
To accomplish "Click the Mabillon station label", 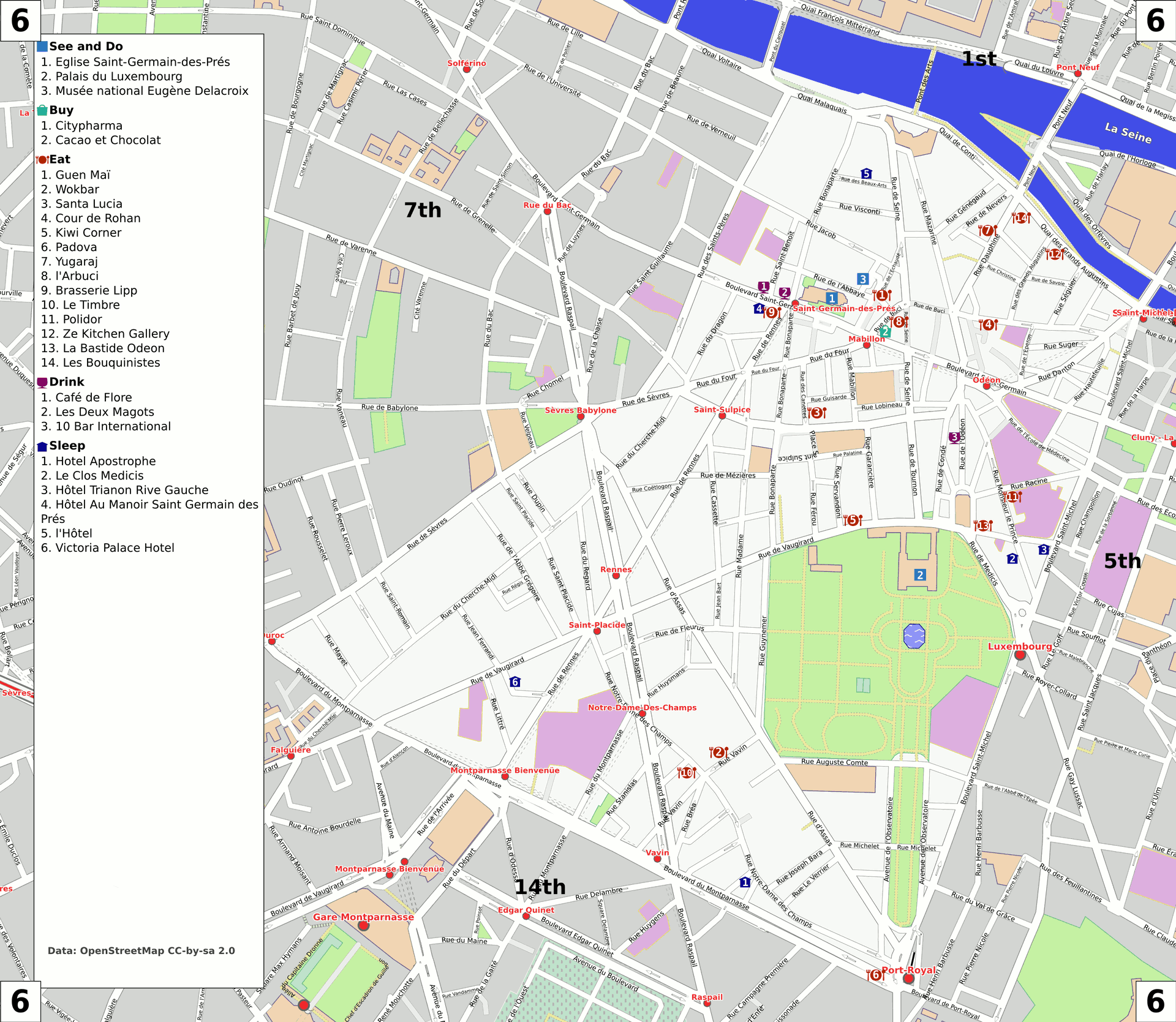I will tap(867, 339).
